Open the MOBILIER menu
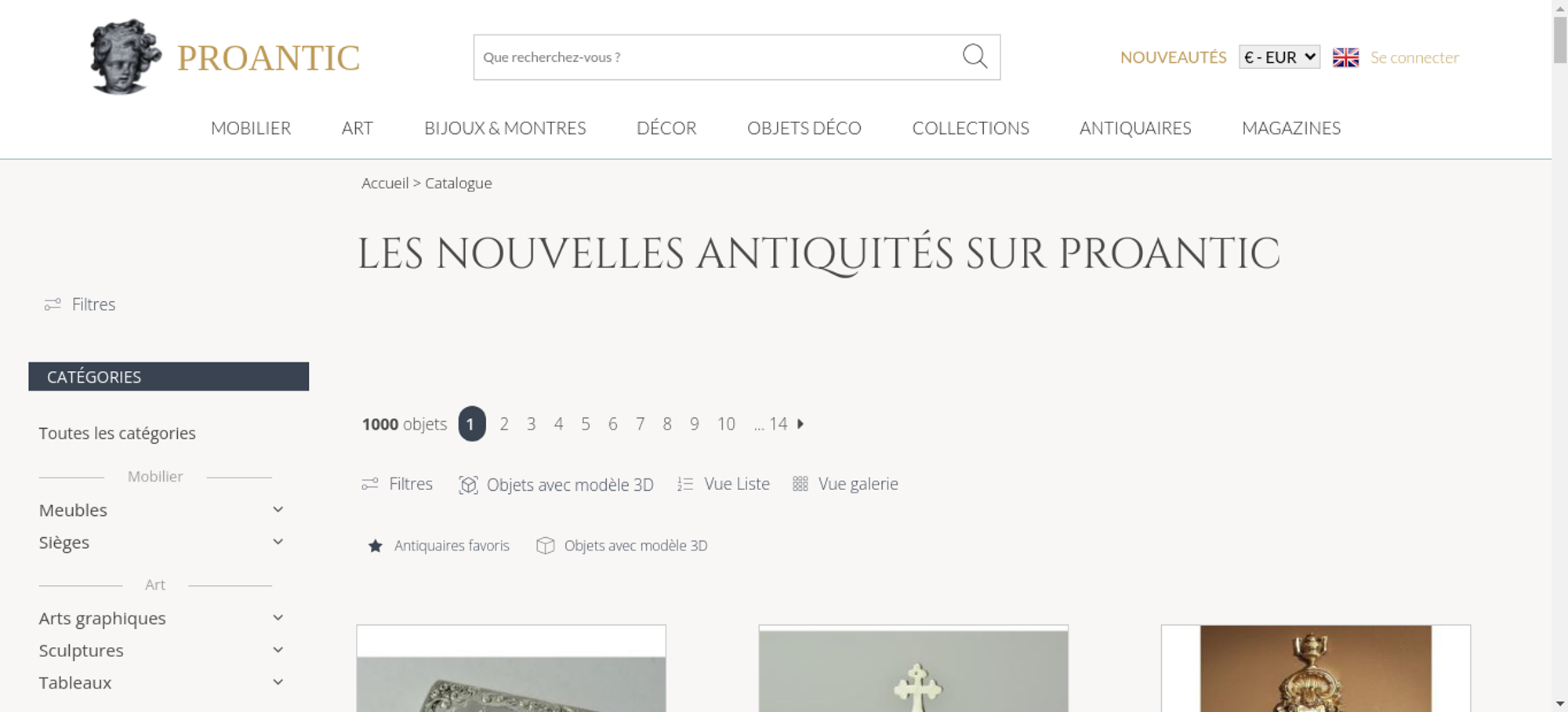Image resolution: width=1568 pixels, height=712 pixels. 251,128
